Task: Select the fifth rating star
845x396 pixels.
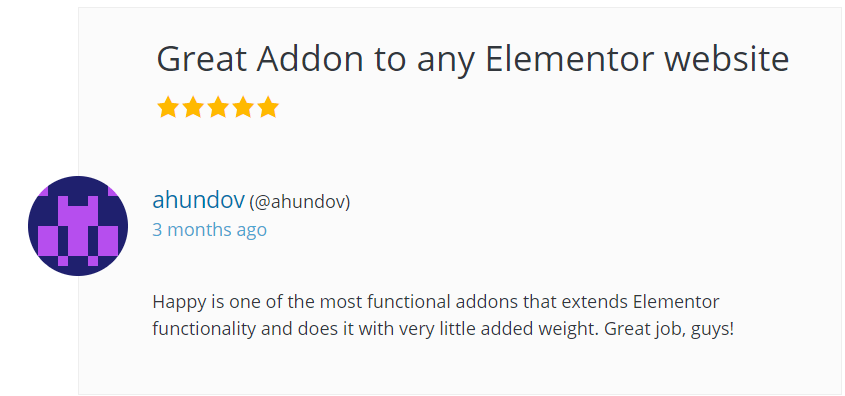Action: [268, 107]
